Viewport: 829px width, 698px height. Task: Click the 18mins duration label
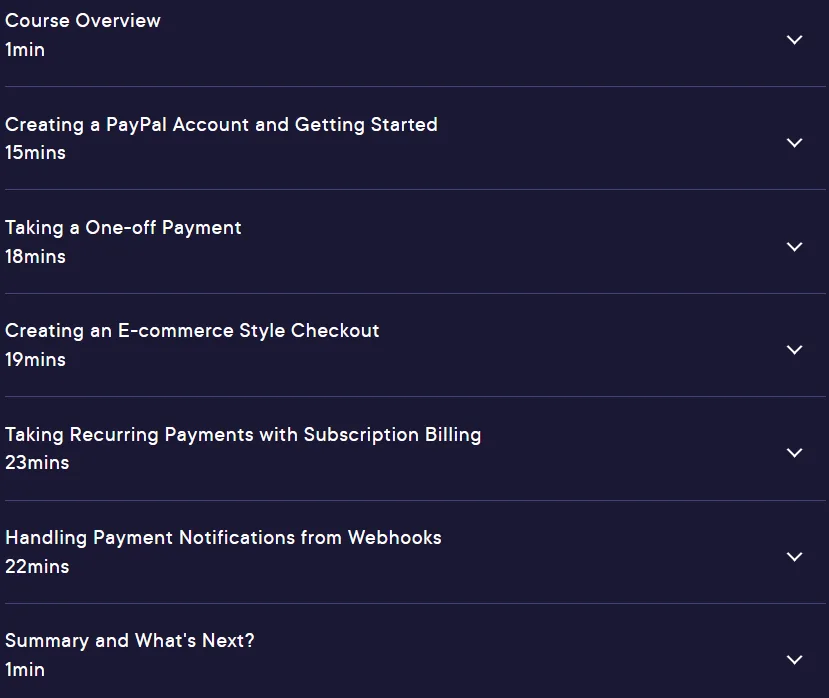tap(35, 257)
